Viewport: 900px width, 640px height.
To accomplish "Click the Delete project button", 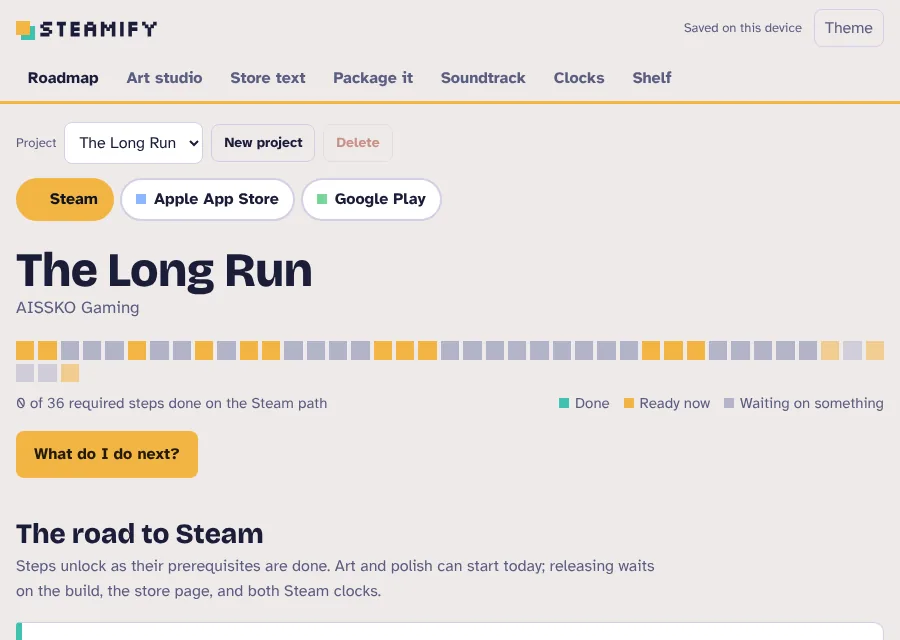I will [x=358, y=143].
